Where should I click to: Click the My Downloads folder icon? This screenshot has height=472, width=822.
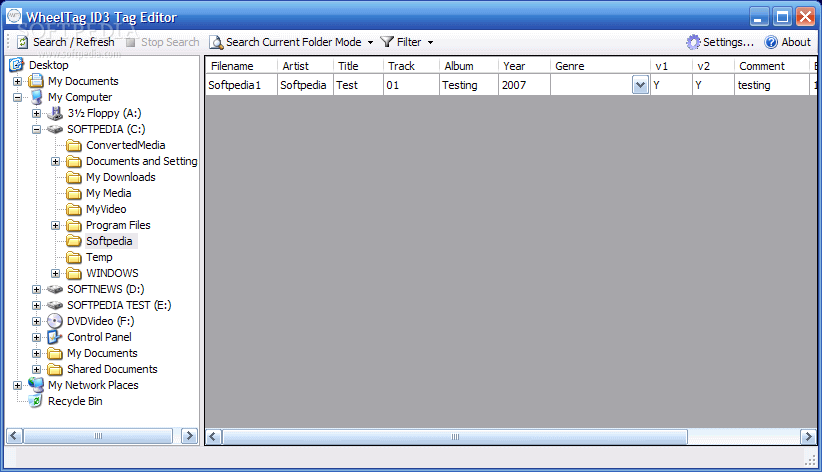coord(74,177)
